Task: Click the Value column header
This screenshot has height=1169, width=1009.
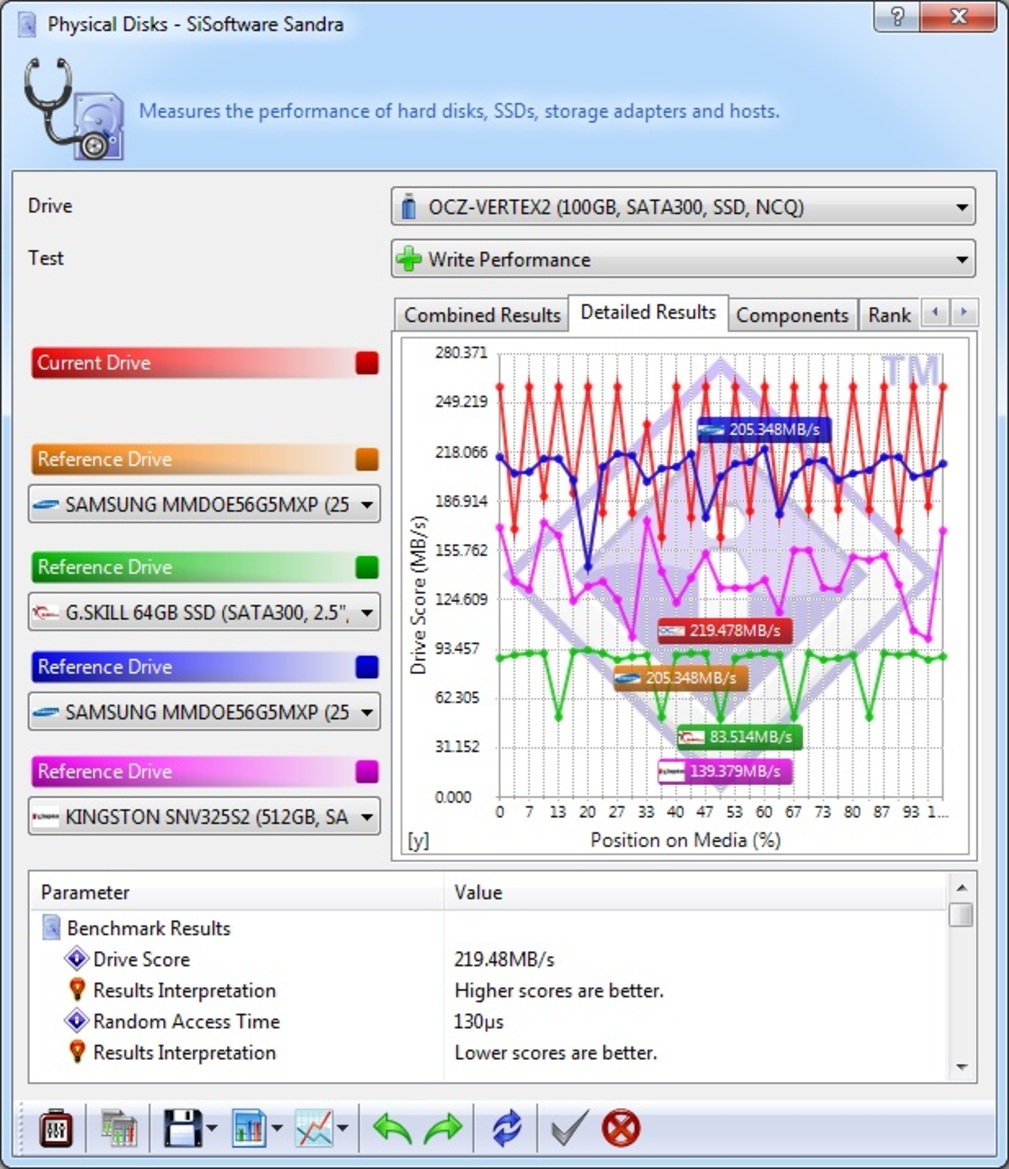Action: (695, 892)
